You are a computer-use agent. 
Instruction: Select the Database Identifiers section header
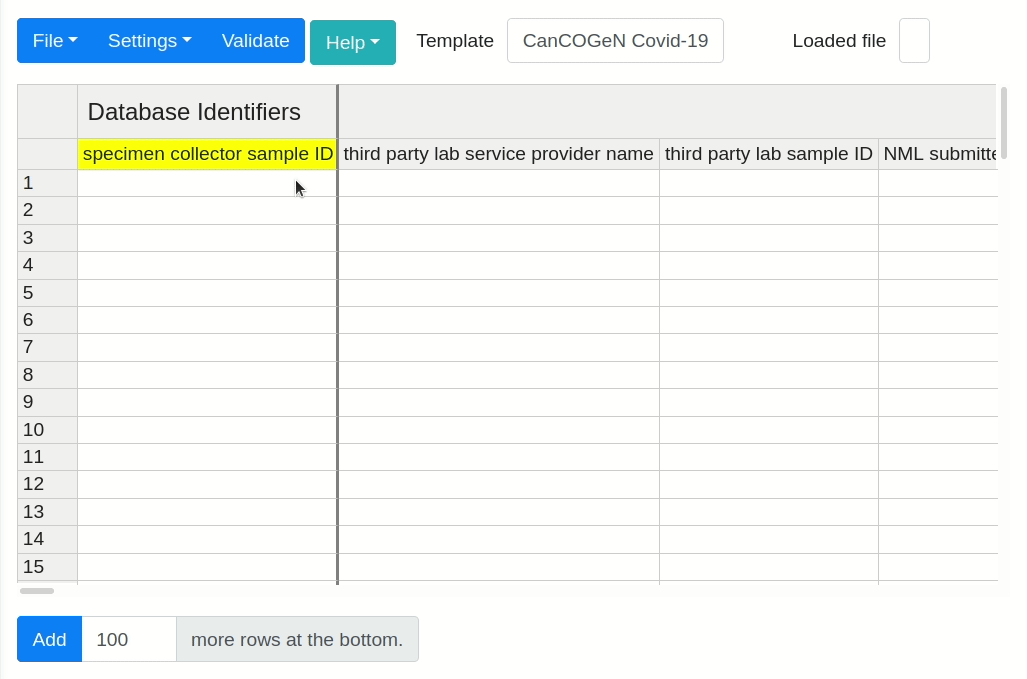click(x=193, y=112)
